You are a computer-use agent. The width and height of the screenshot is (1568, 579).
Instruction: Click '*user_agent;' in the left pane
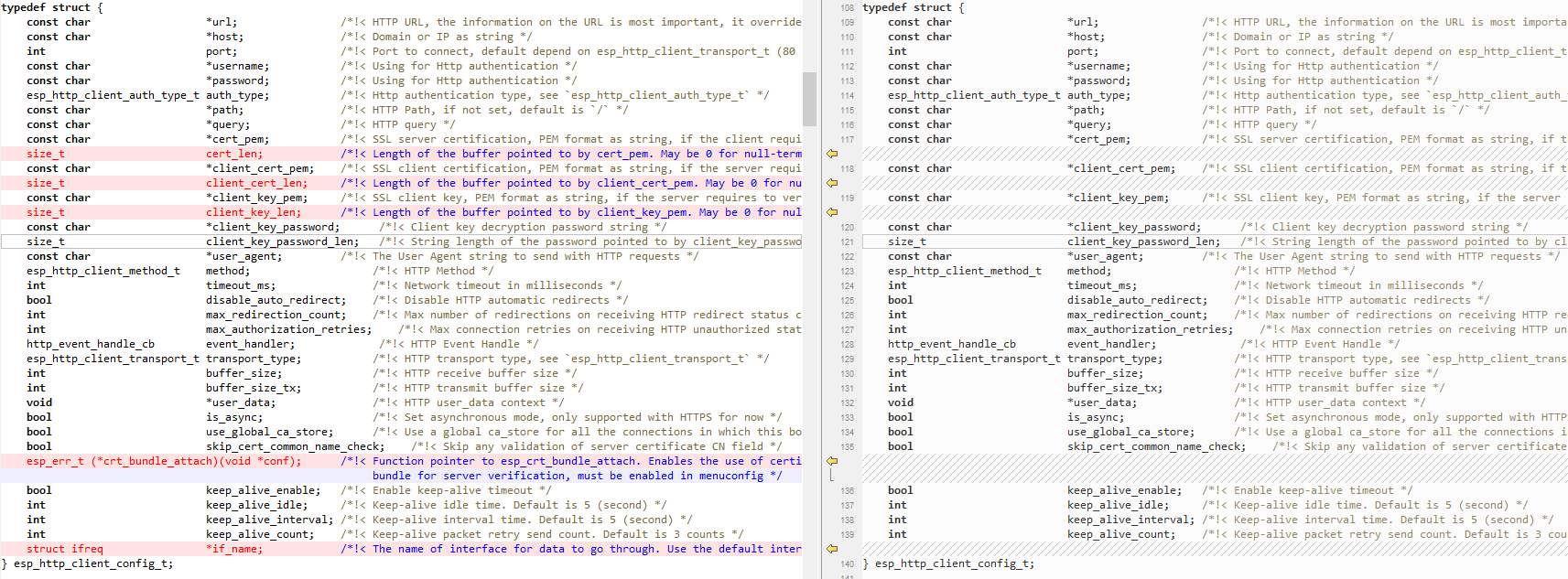(244, 256)
